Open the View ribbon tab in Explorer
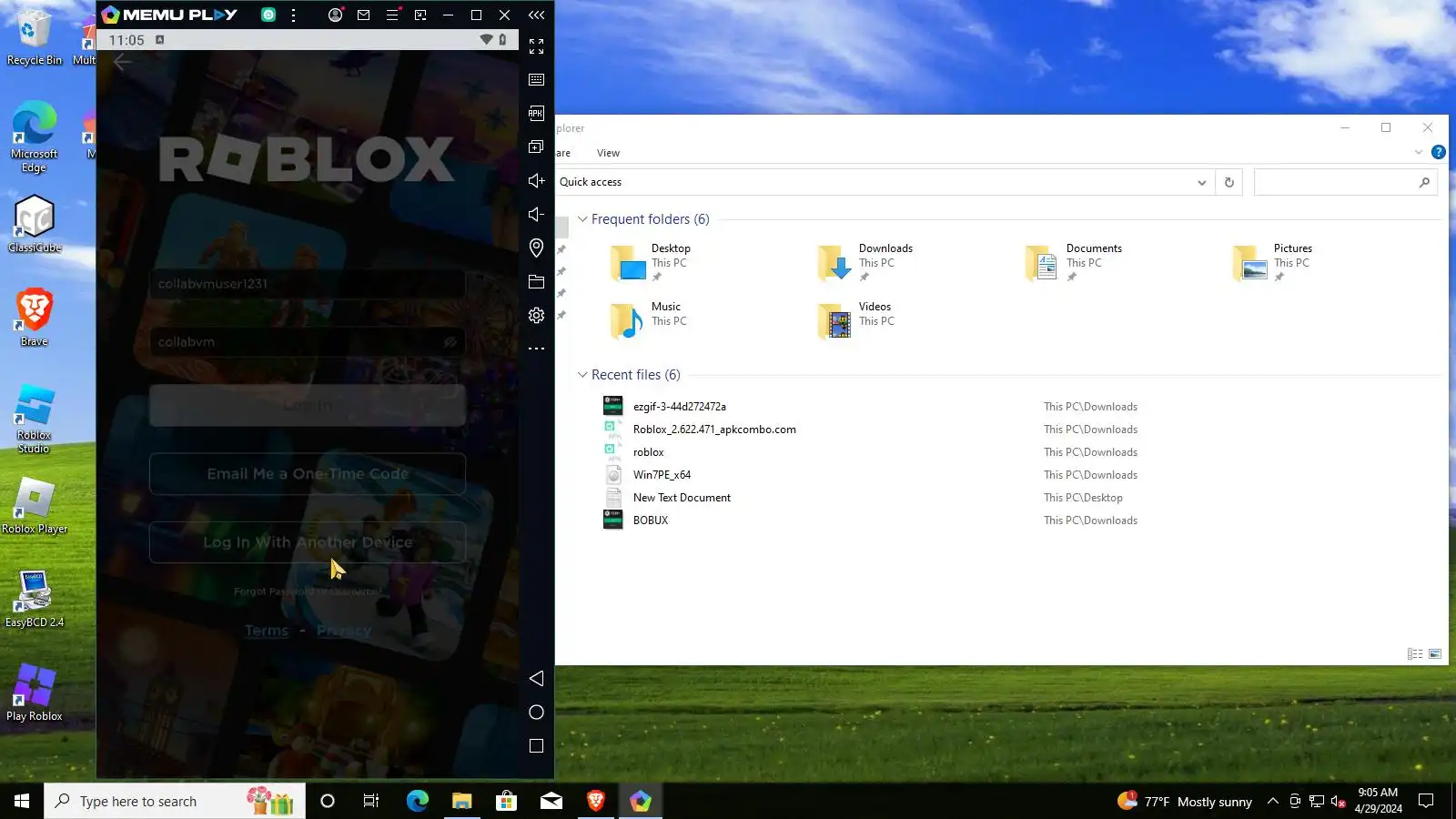 coord(608,153)
